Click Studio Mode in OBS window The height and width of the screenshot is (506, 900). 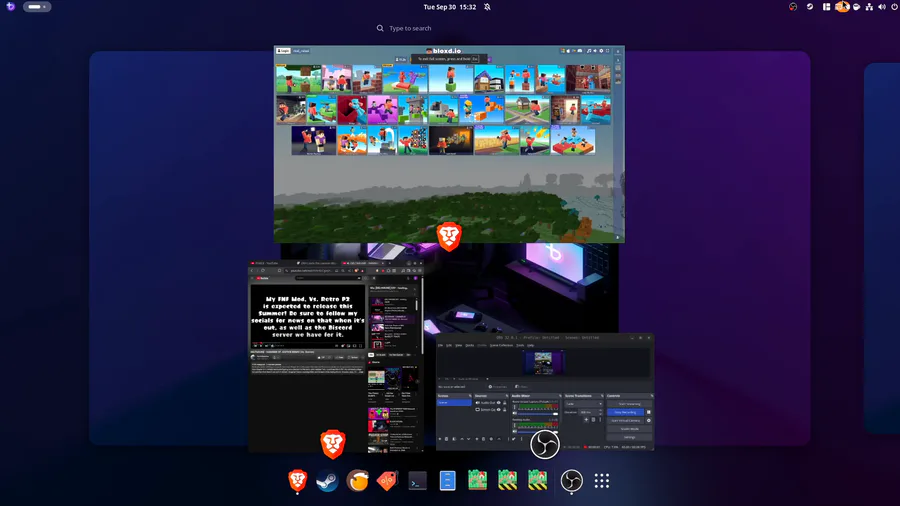point(630,429)
